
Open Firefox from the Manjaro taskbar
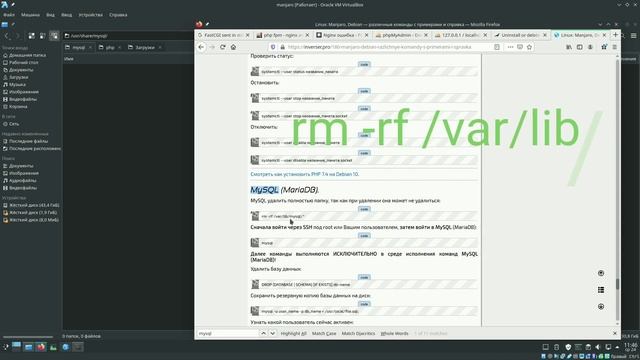(x=40, y=347)
